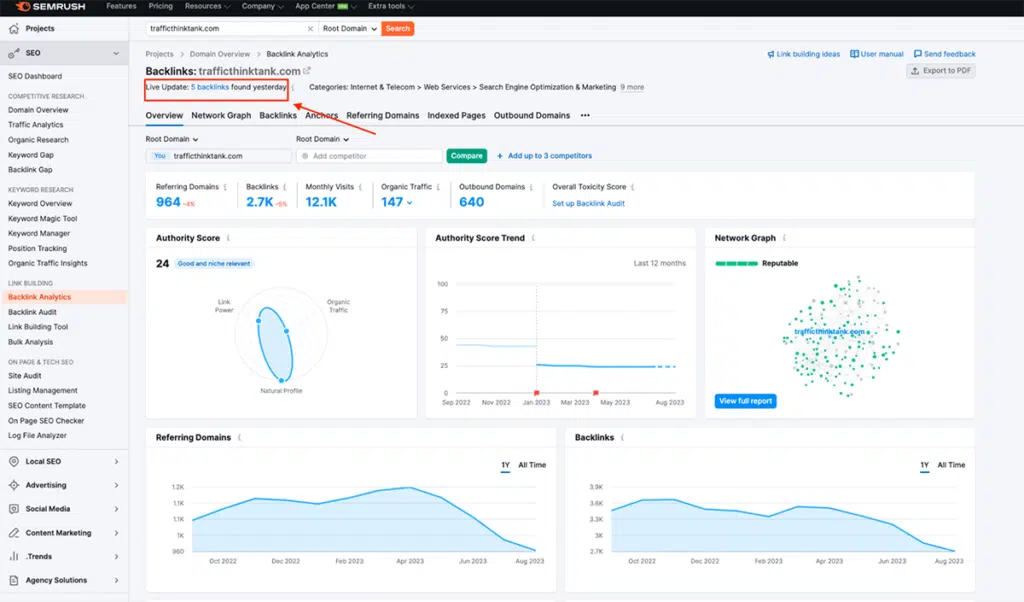Open Advertising via its target icon
1024x602 pixels.
[14, 486]
